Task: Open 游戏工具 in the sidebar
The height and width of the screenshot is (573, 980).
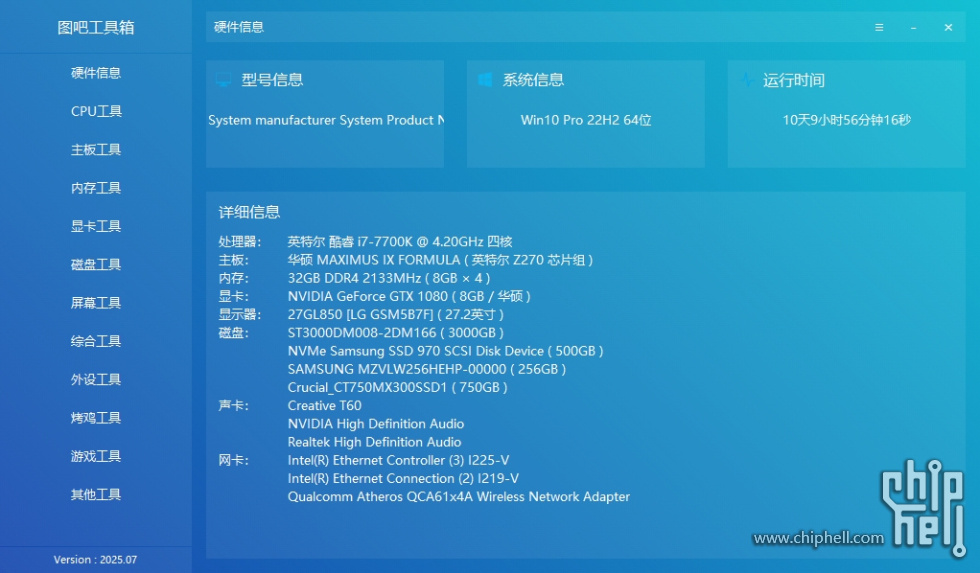Action: 96,456
